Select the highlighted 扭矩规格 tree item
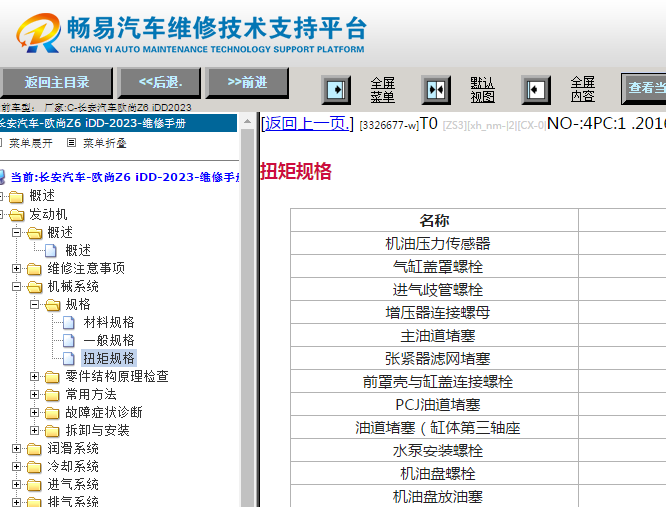The image size is (666, 507). pyautogui.click(x=109, y=358)
